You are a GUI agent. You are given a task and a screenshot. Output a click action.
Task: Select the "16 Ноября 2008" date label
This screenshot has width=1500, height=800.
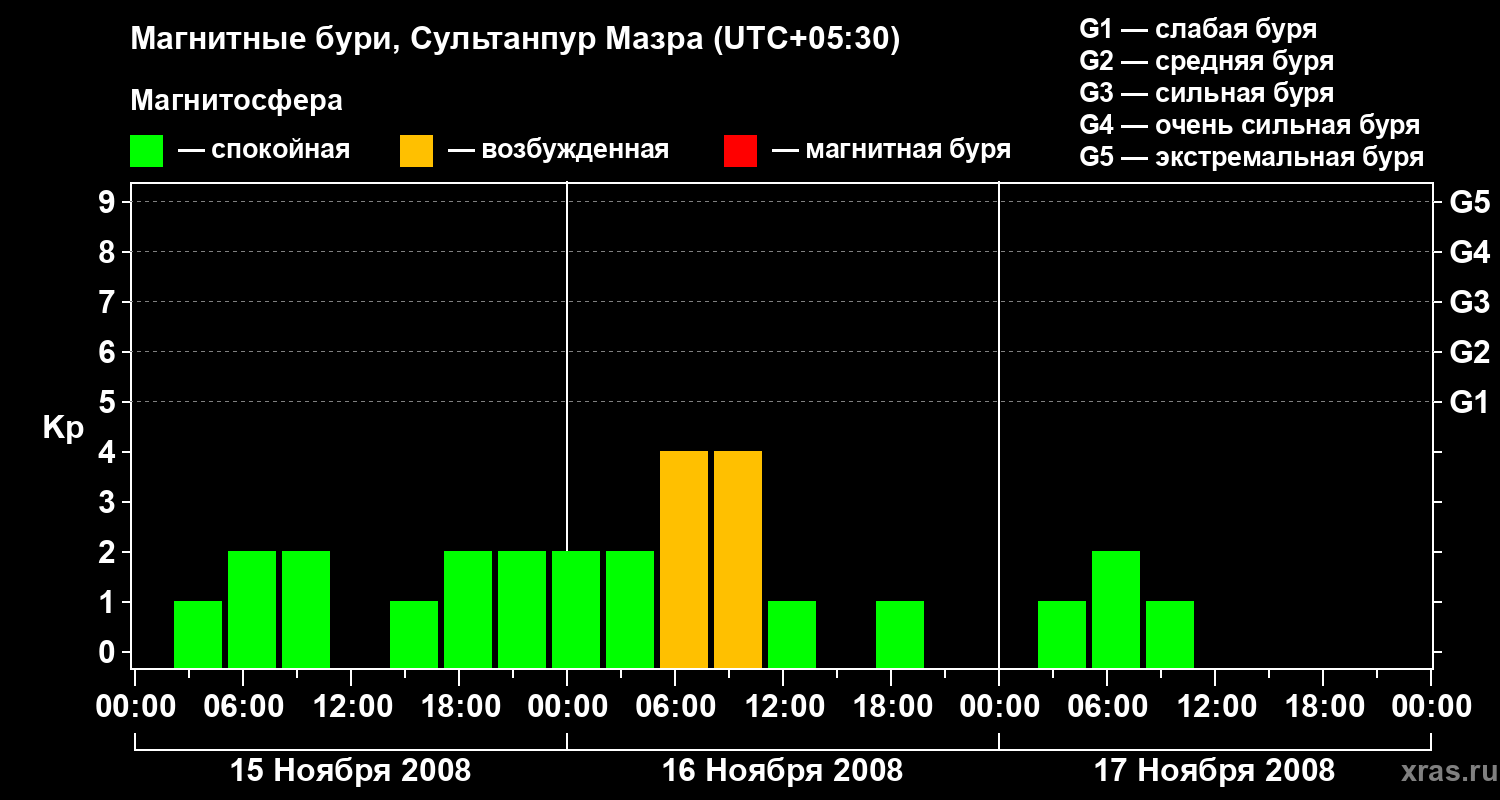pyautogui.click(x=782, y=771)
